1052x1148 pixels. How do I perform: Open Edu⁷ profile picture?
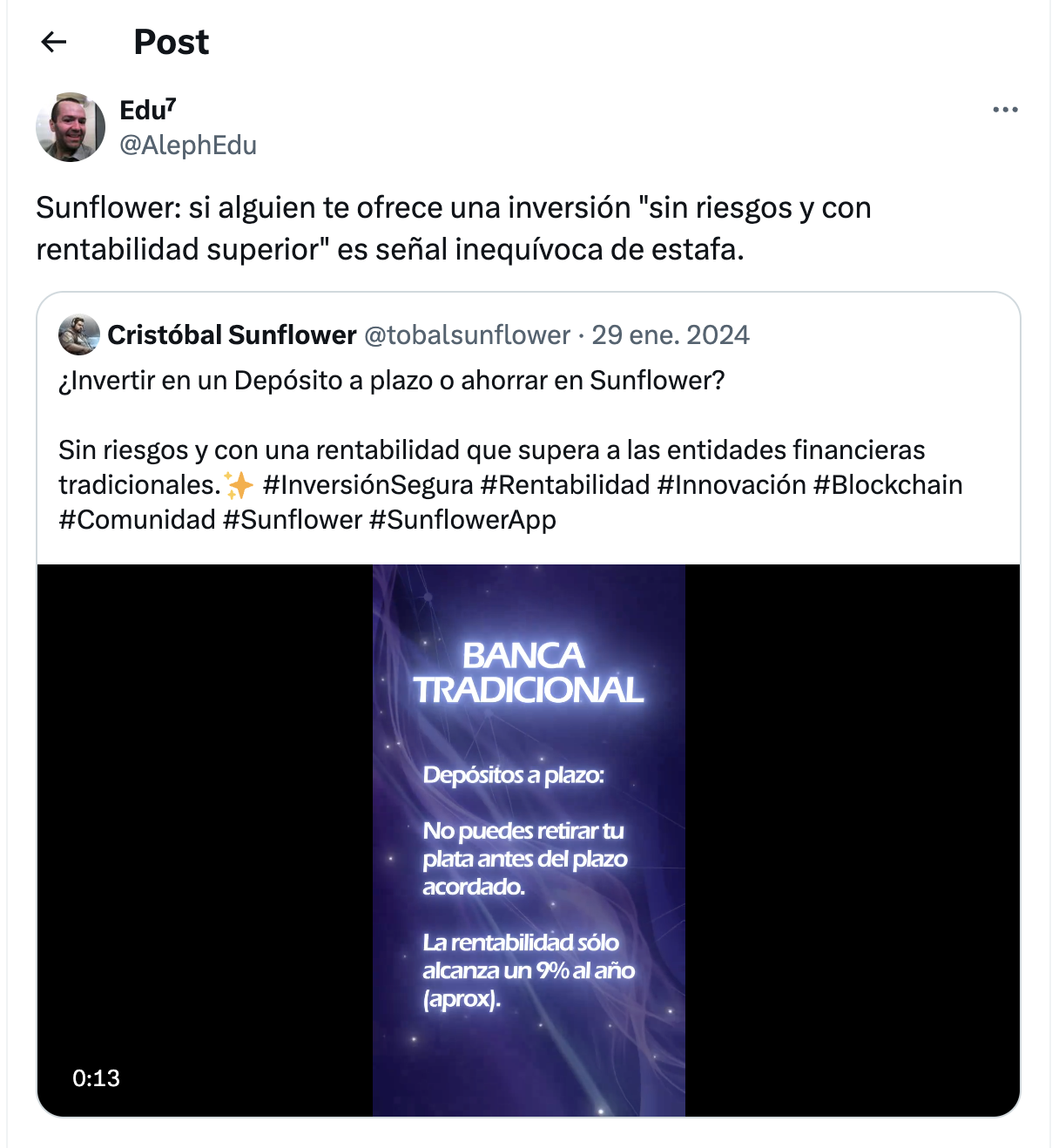click(x=71, y=127)
